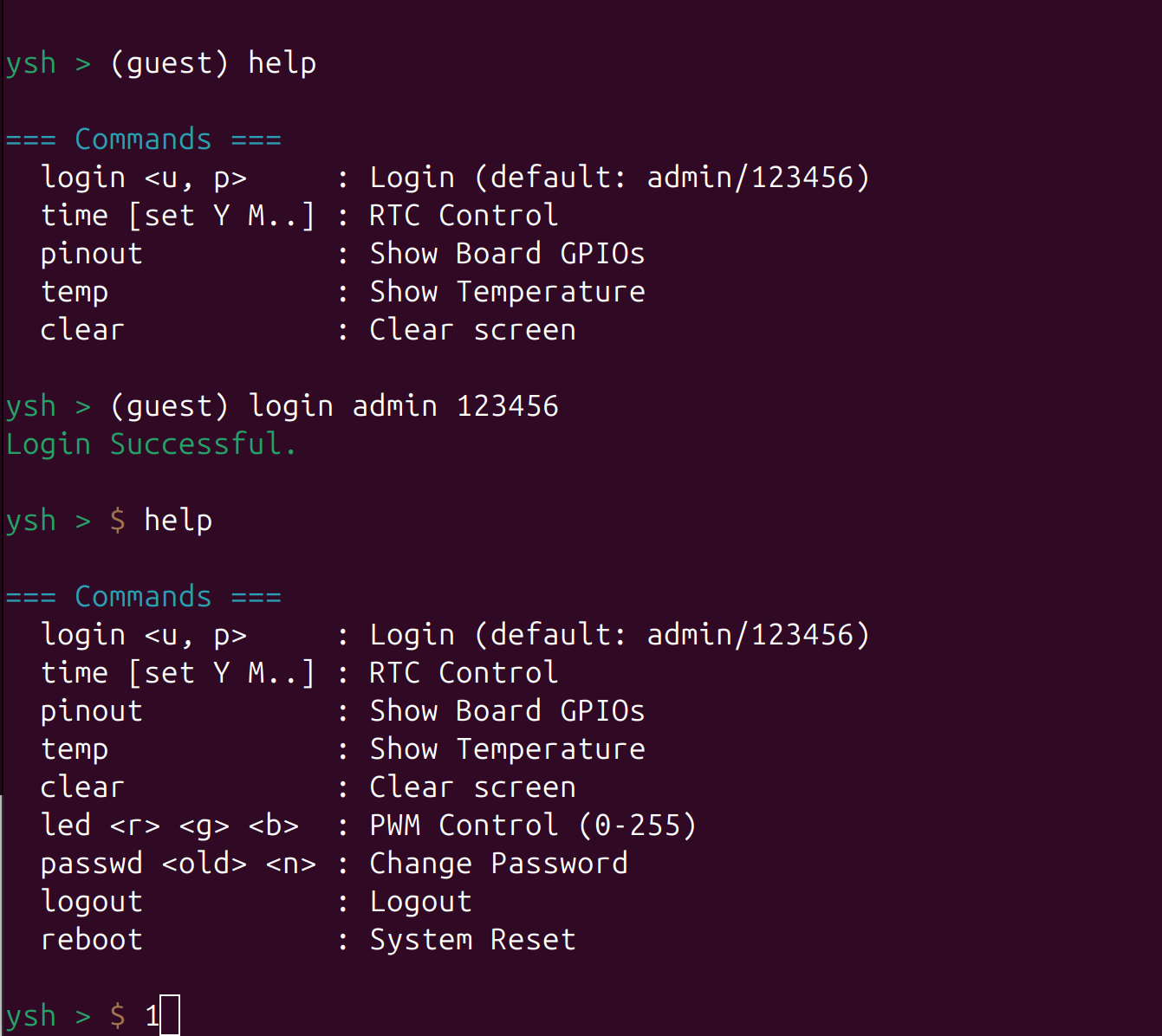Click the "System Reset" description text
The width and height of the screenshot is (1162, 1036).
[472, 940]
